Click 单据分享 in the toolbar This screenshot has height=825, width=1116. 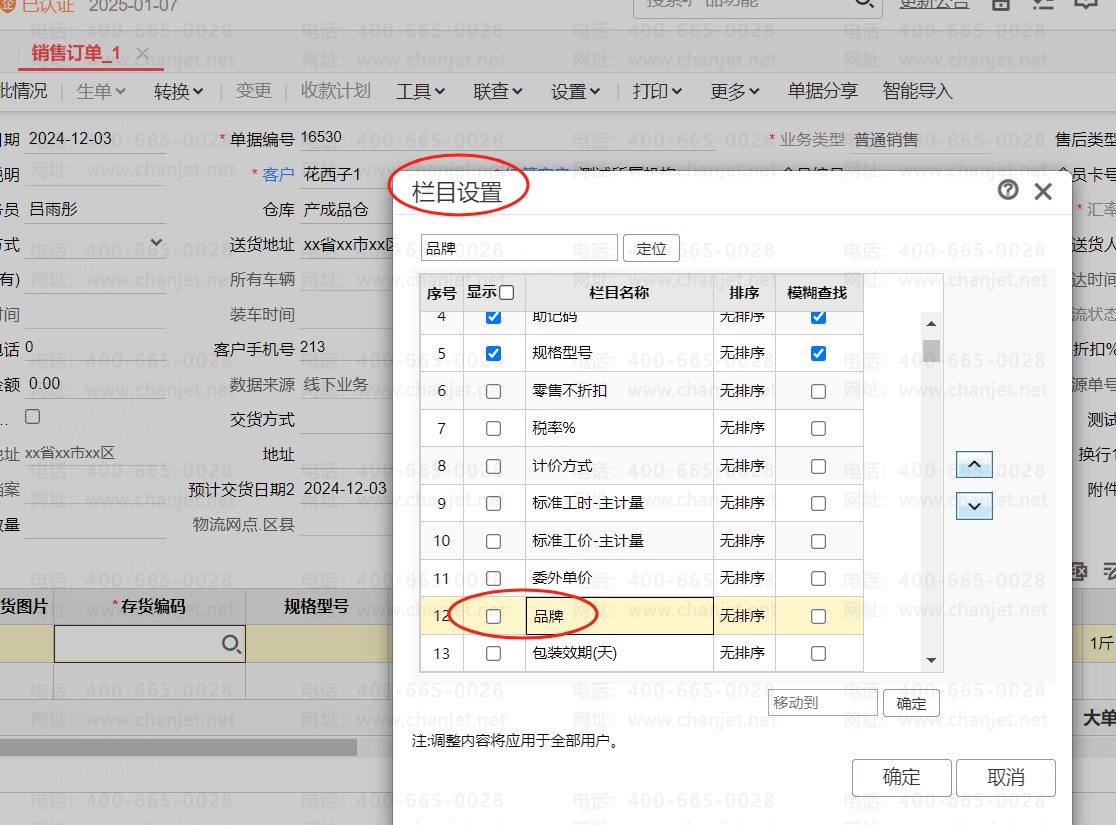[x=823, y=90]
